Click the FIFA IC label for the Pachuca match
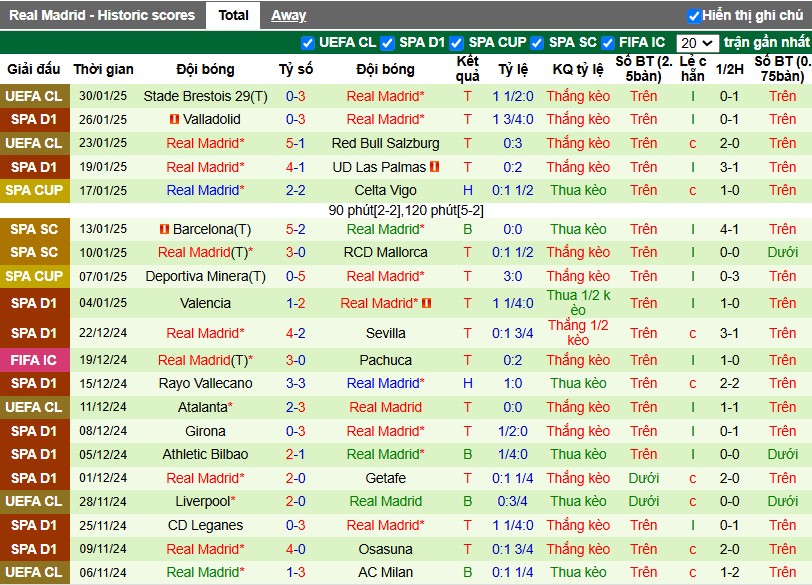The width and height of the screenshot is (812, 585). [34, 360]
